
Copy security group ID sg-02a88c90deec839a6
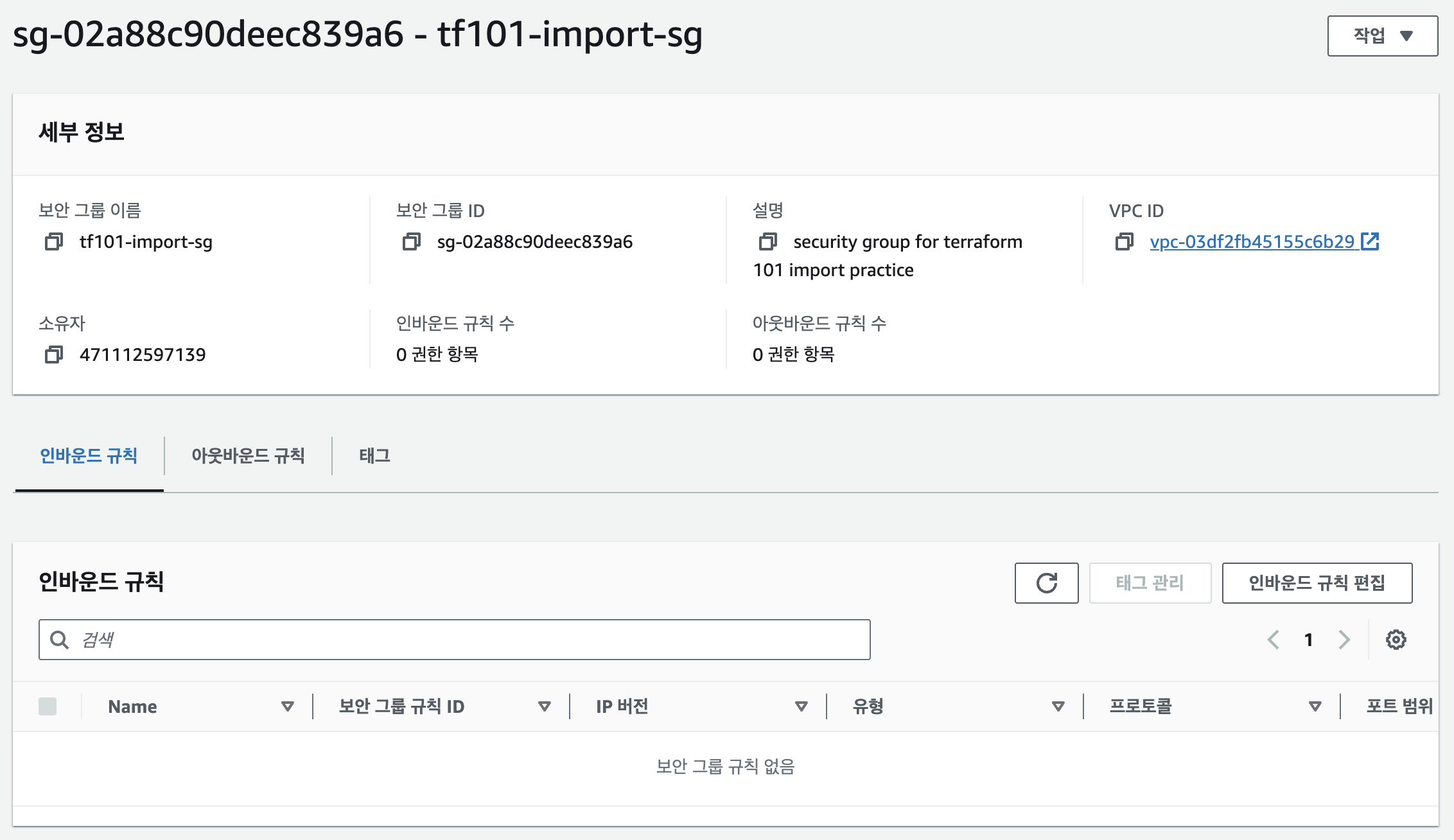coord(412,242)
